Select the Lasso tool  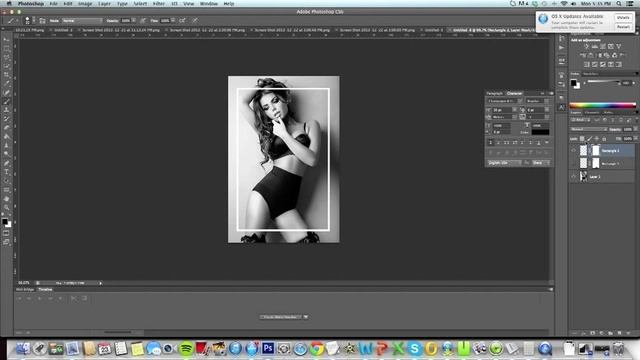click(x=7, y=57)
